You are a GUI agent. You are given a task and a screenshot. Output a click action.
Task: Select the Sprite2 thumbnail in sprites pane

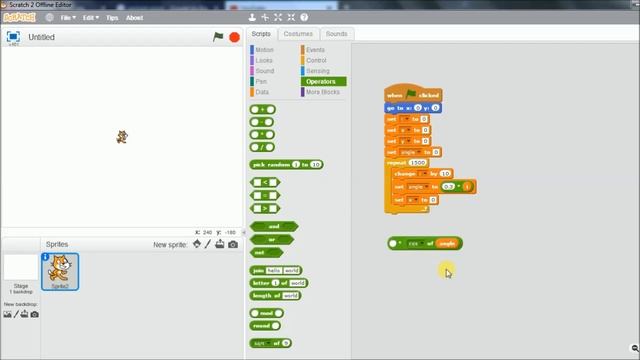[60, 271]
